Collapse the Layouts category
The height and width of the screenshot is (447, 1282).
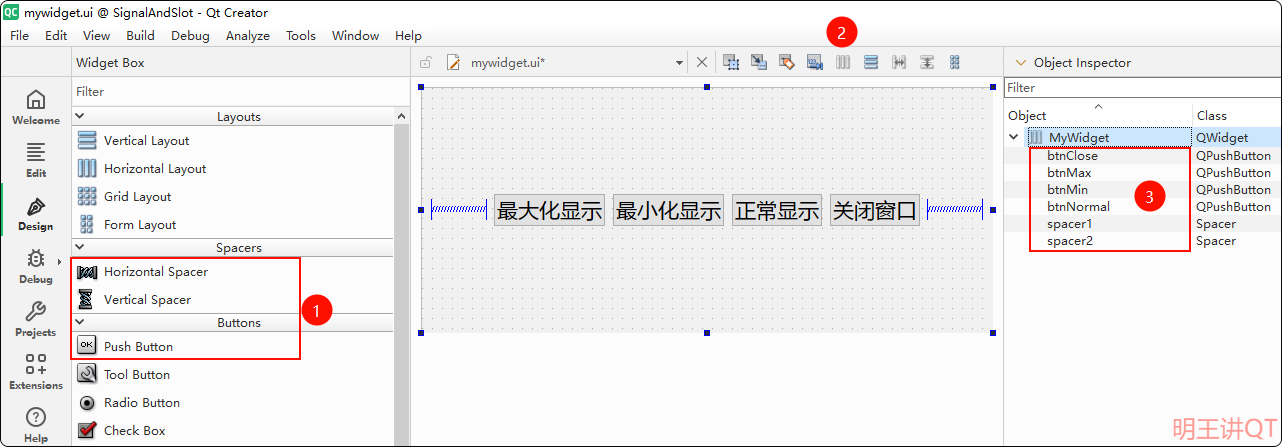(80, 116)
